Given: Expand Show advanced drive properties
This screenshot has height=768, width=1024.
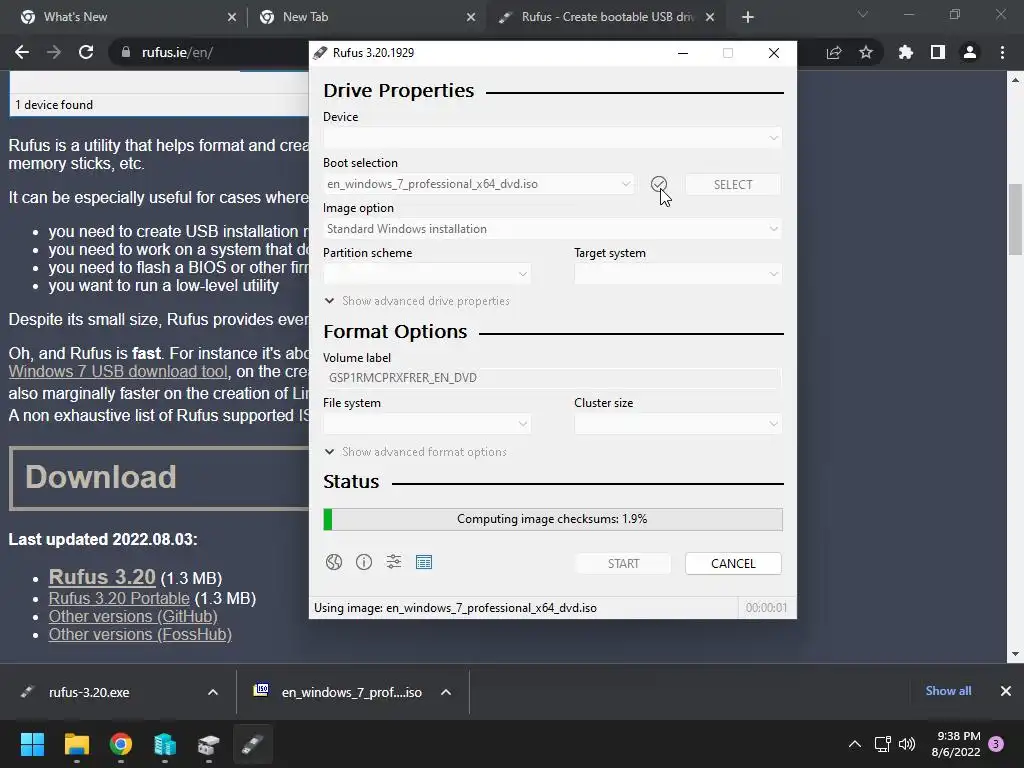Looking at the screenshot, I should click(x=417, y=301).
